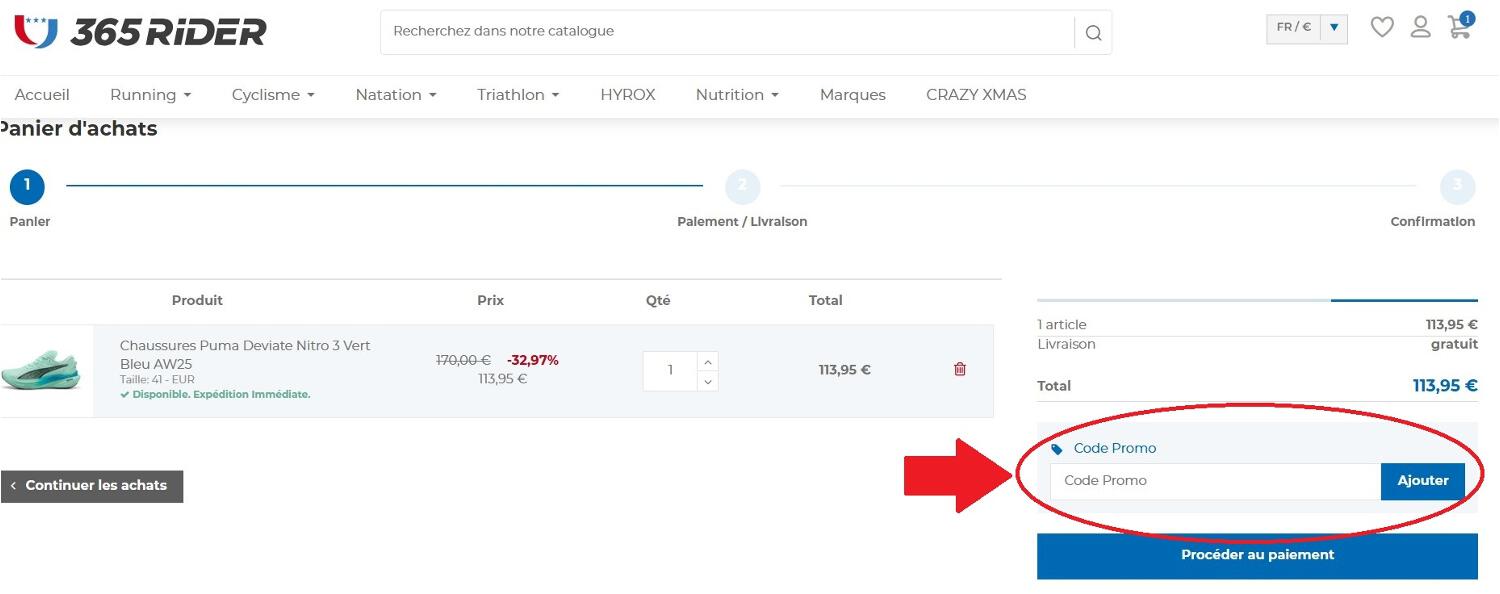Open the search magnifier icon
Image resolution: width=1500 pixels, height=594 pixels.
(1093, 32)
